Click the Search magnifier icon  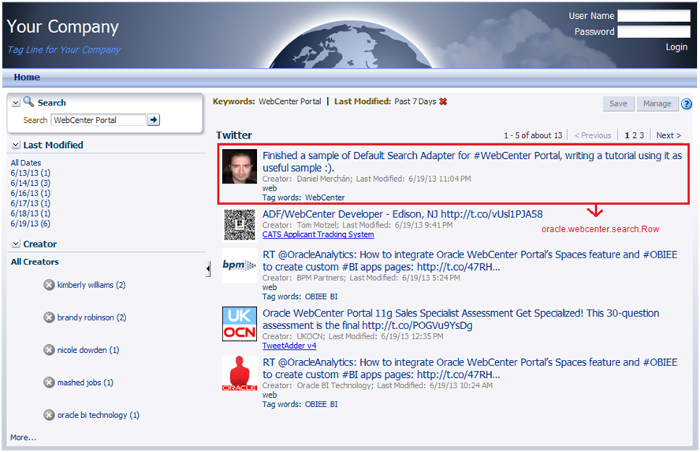(29, 101)
